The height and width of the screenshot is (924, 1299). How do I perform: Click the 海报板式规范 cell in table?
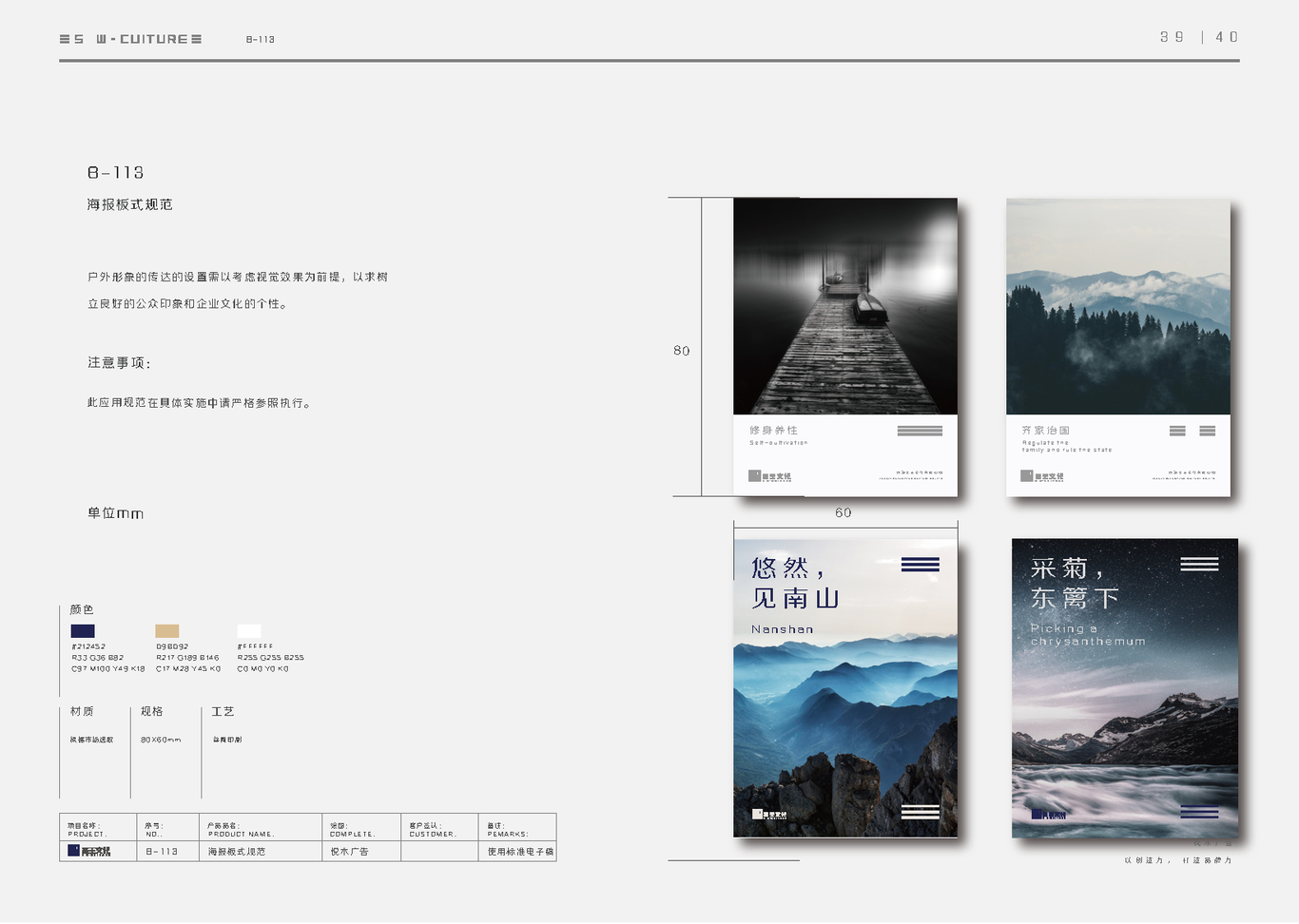pos(261,852)
